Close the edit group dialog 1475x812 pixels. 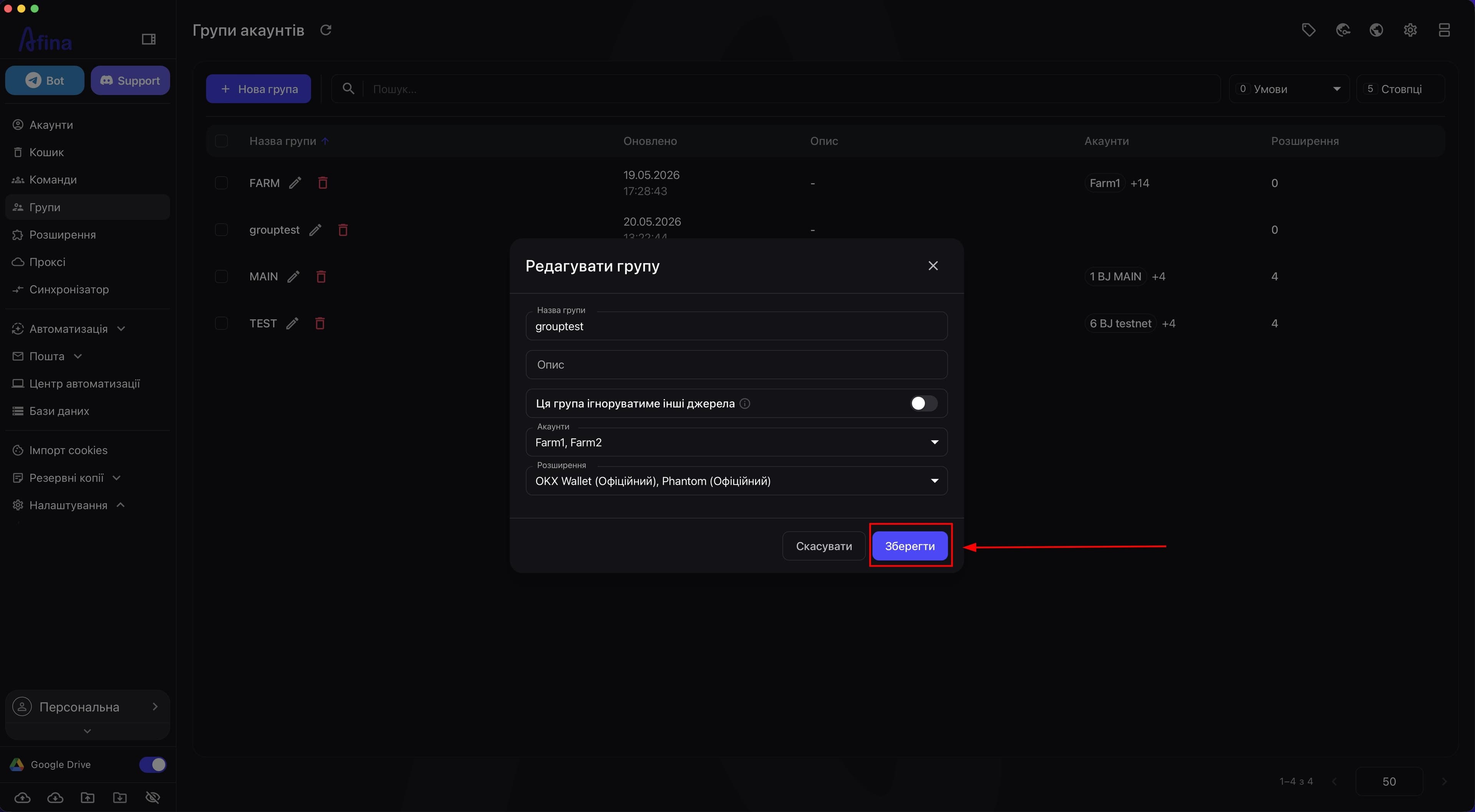pyautogui.click(x=933, y=266)
